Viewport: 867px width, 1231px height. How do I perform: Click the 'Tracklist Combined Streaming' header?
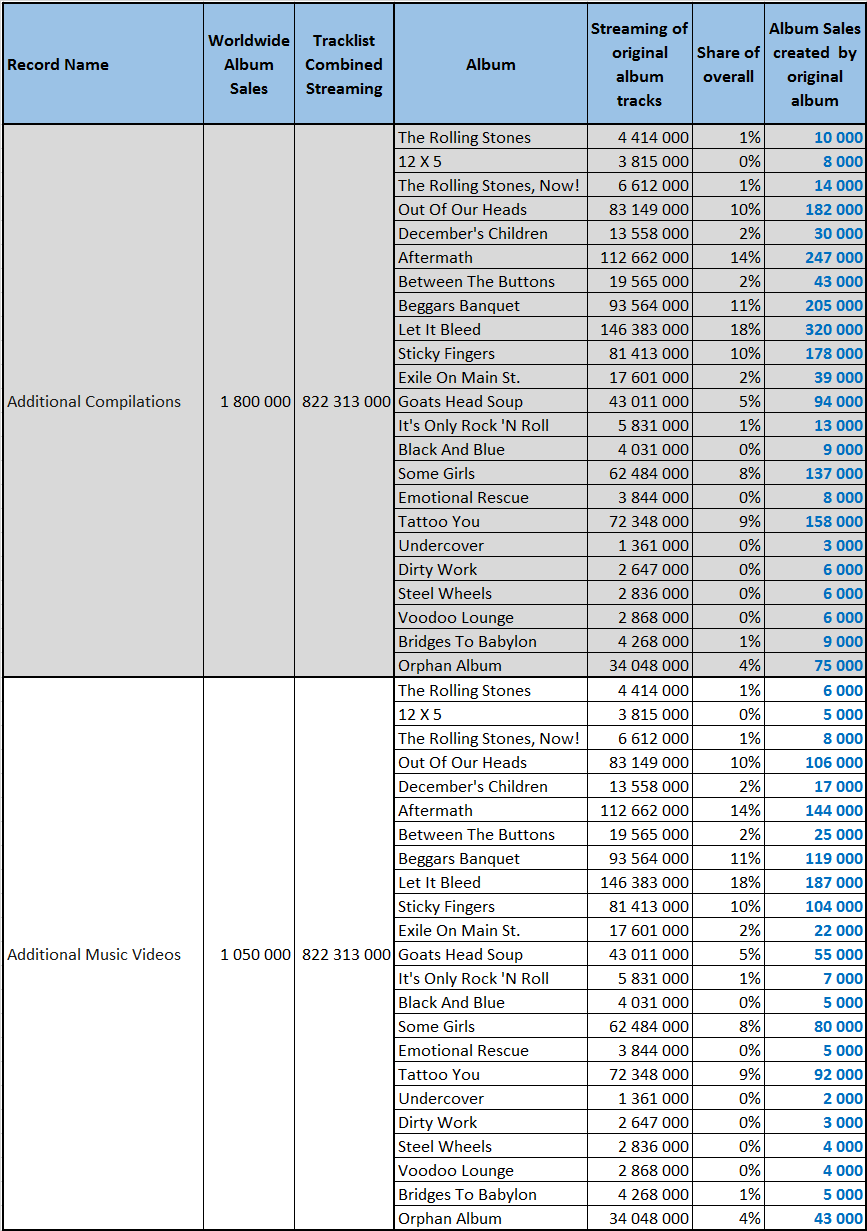point(344,64)
